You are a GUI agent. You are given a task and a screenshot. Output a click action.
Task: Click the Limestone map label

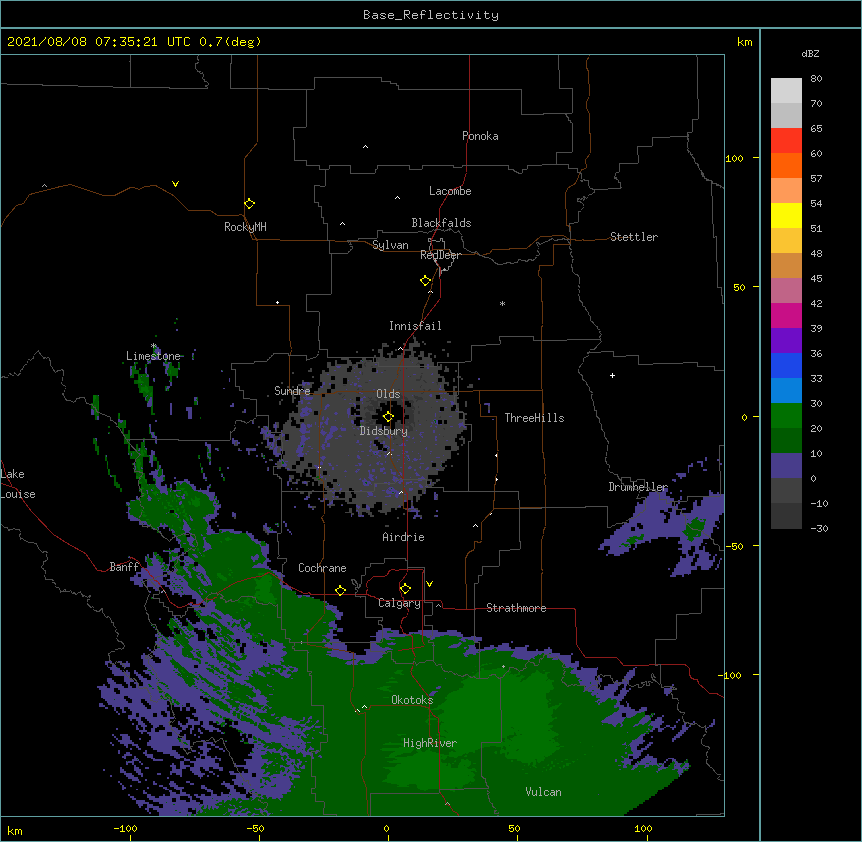coord(153,356)
